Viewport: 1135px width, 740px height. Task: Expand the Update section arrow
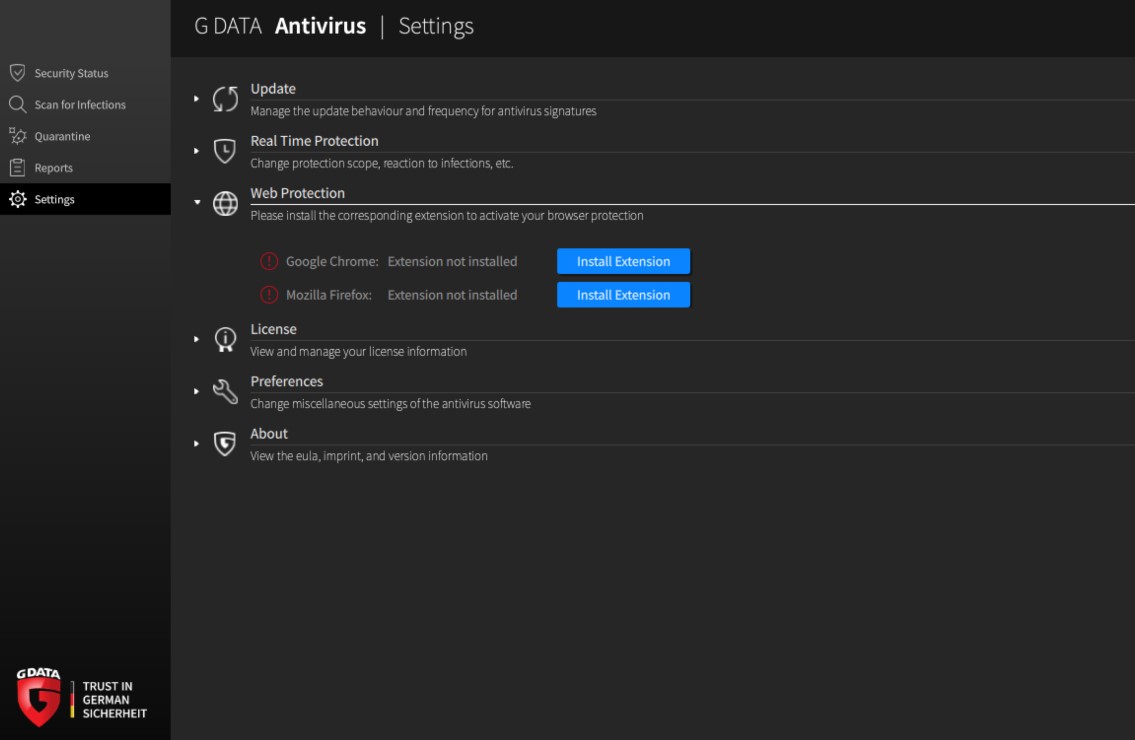click(196, 98)
